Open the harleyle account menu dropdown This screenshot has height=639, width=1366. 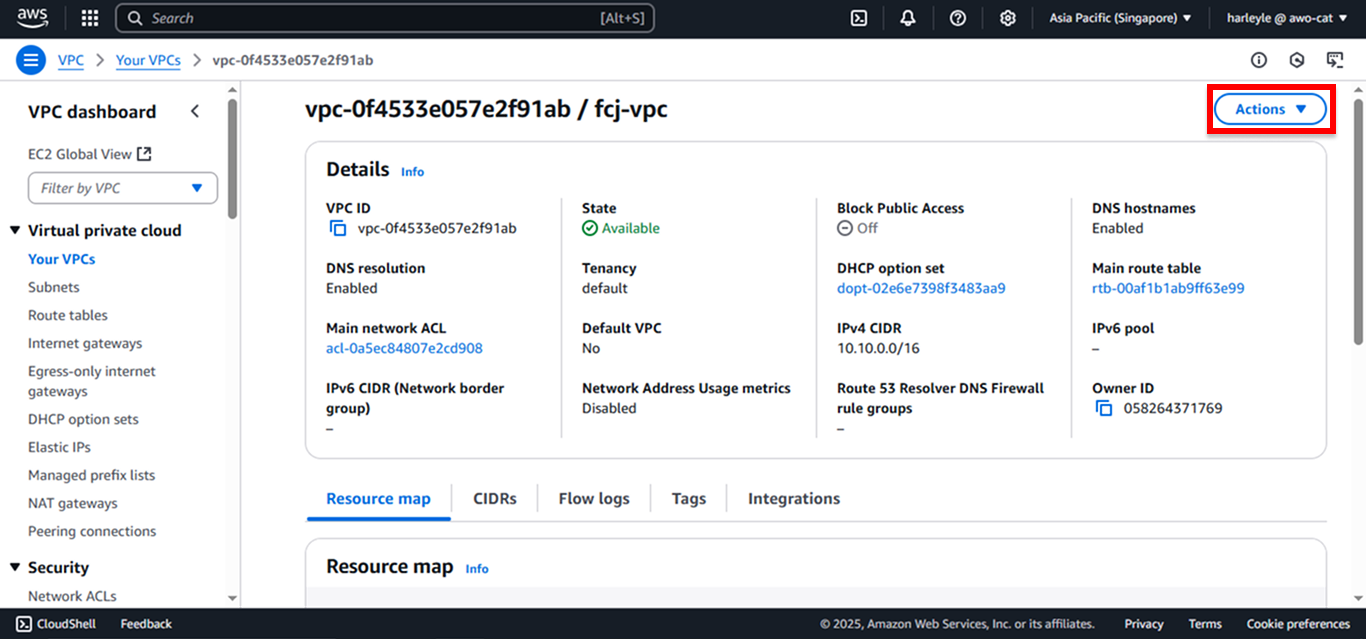click(x=1287, y=18)
